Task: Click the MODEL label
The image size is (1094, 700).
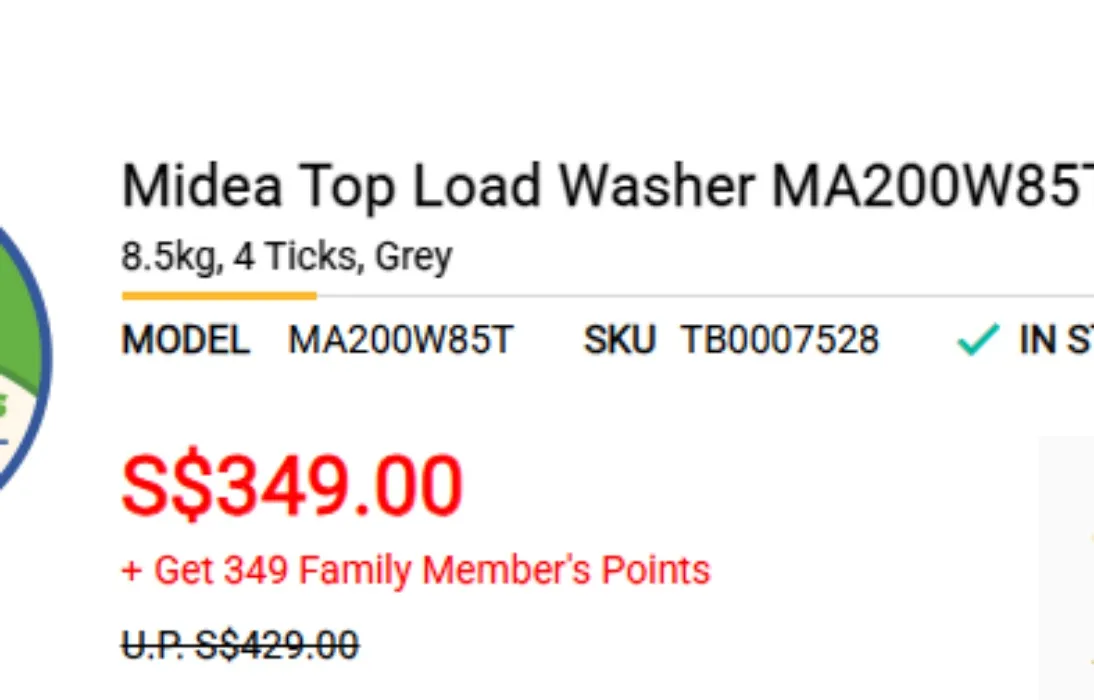Action: 186,340
